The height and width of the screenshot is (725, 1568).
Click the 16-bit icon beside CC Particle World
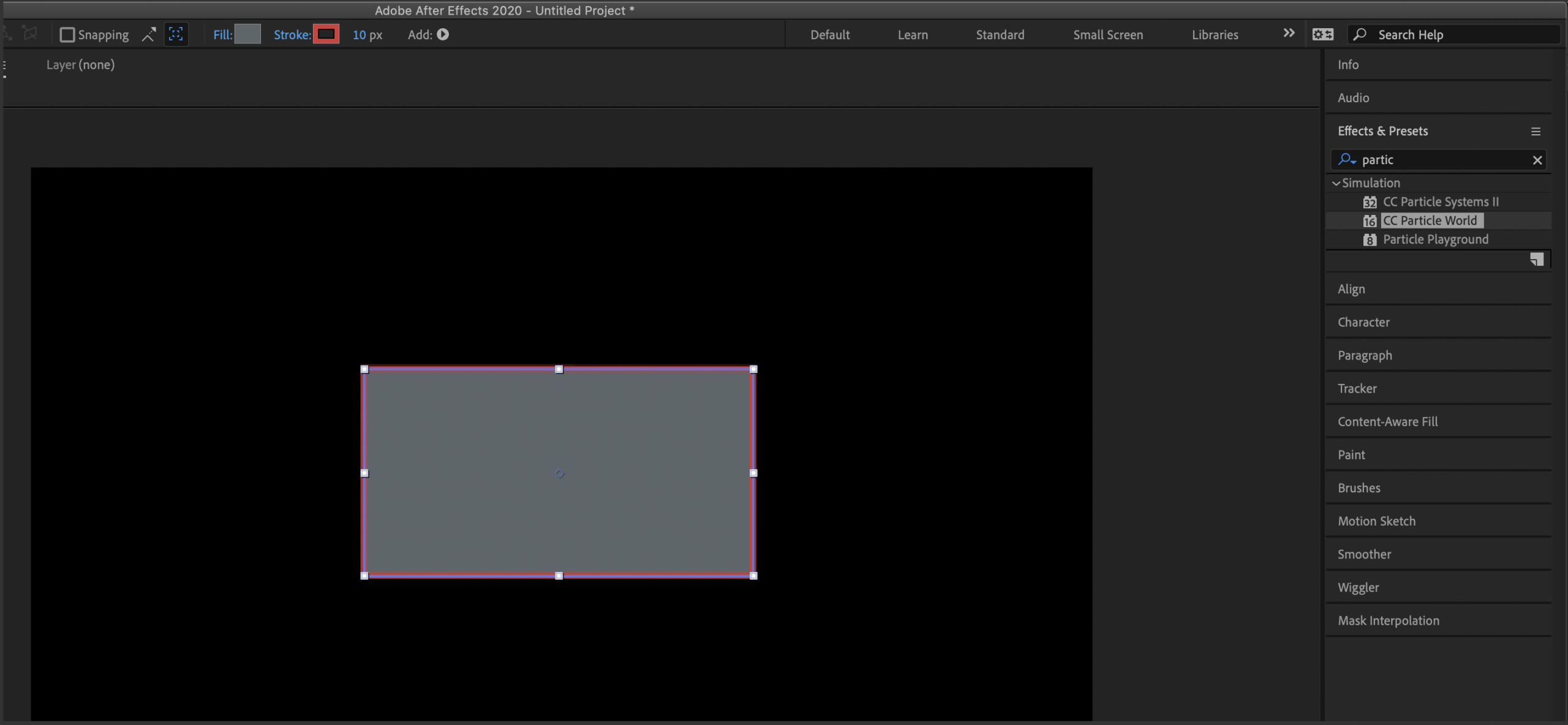coord(1370,221)
